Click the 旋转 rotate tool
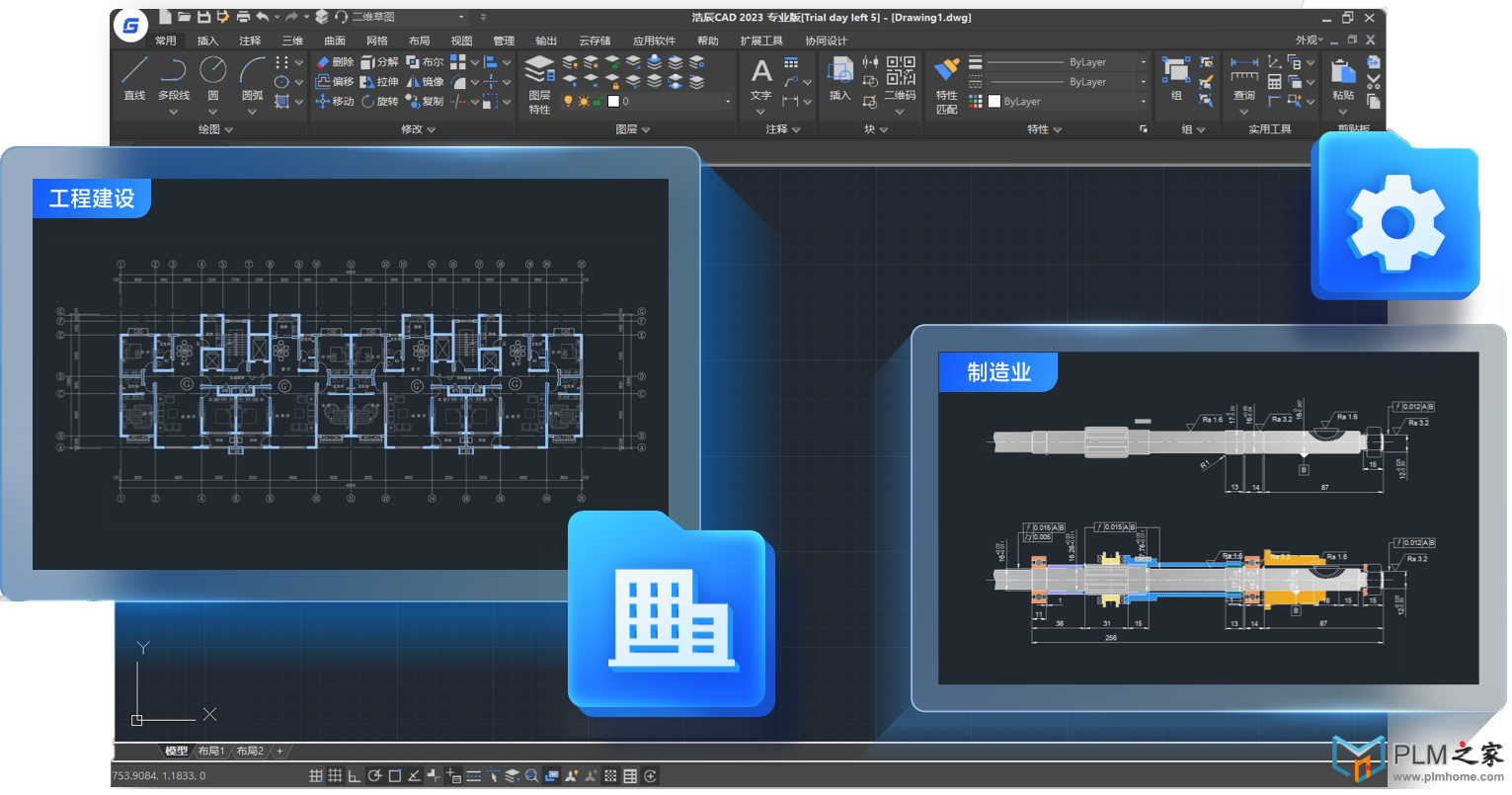 pyautogui.click(x=380, y=102)
